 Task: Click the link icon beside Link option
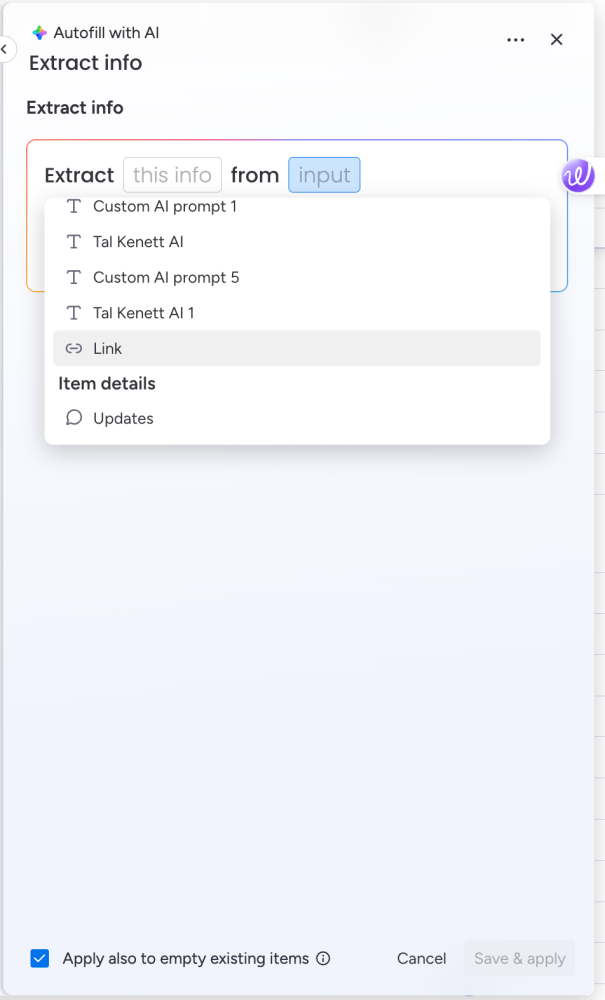(x=73, y=349)
